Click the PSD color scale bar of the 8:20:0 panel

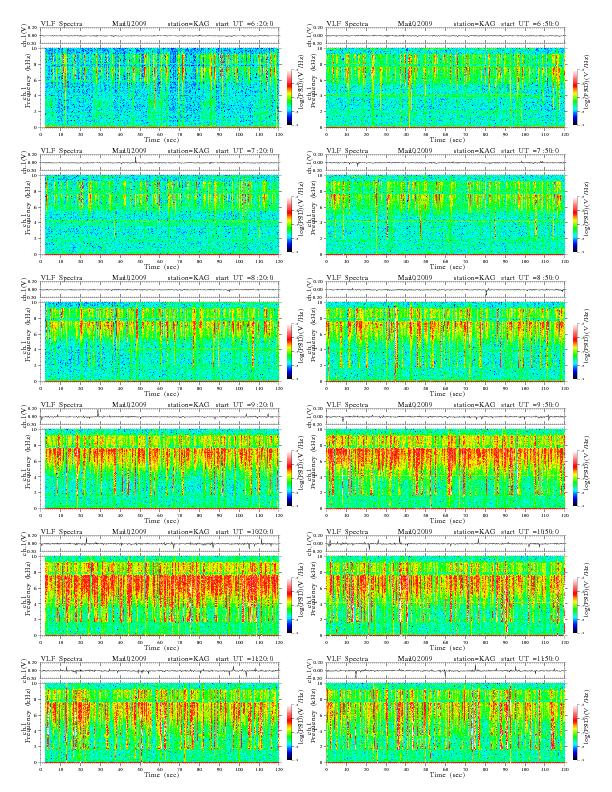289,352
